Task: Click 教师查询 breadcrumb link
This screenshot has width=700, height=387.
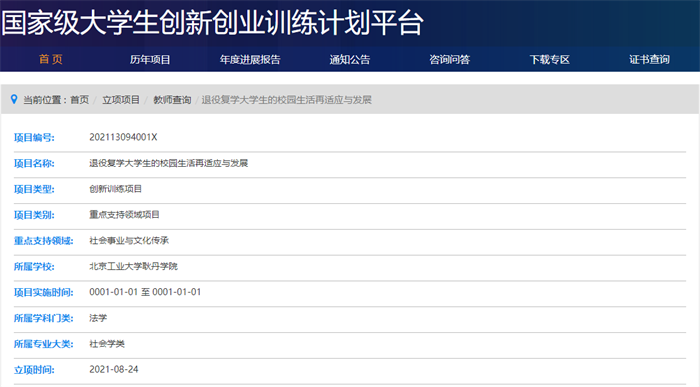Action: click(x=172, y=100)
